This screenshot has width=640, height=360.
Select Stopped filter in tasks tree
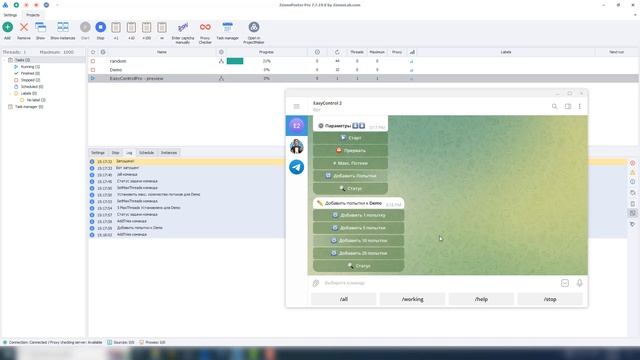click(30, 80)
